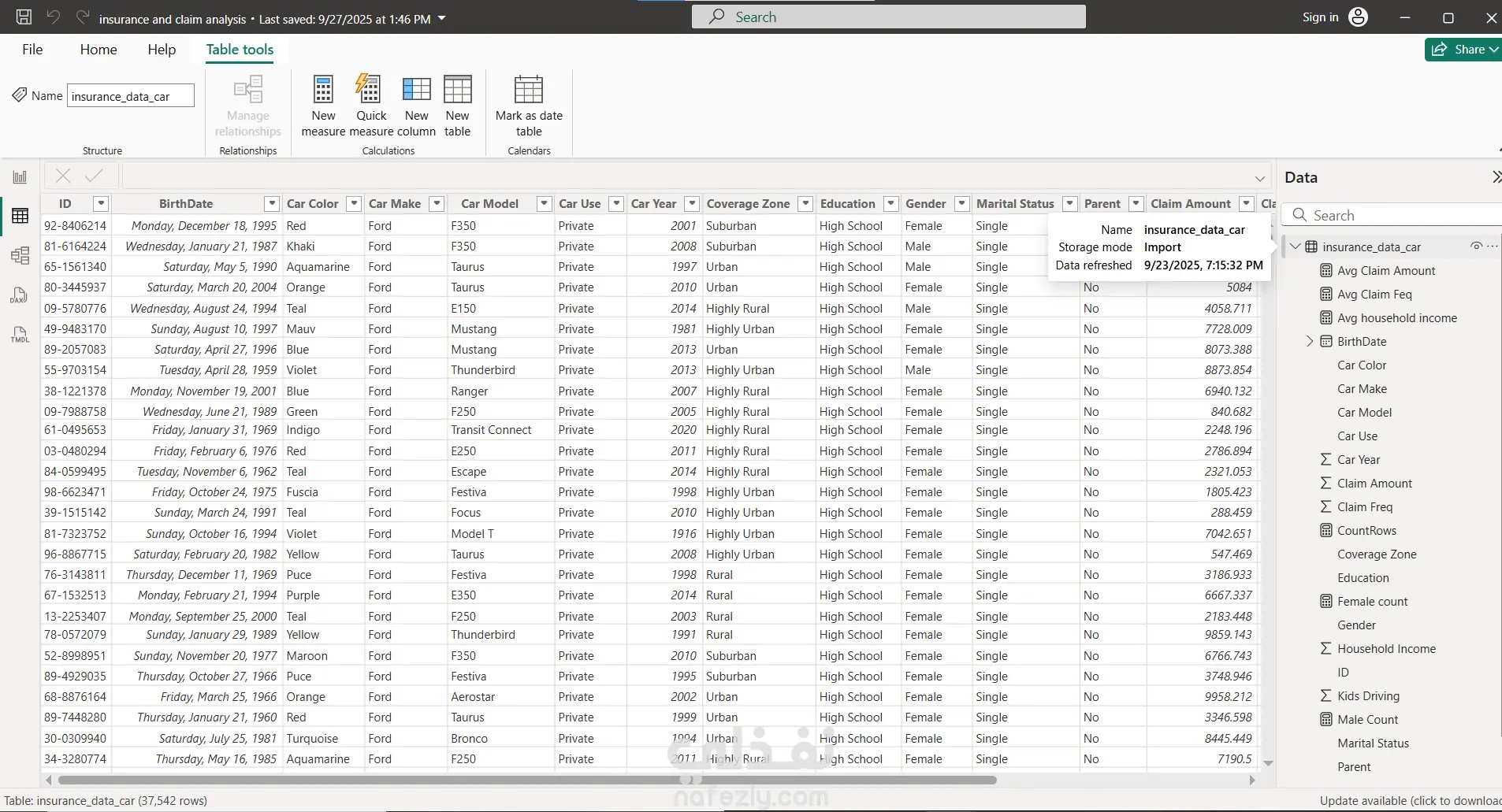Open TMDL view in left sidebar
The width and height of the screenshot is (1502, 812).
[x=20, y=335]
